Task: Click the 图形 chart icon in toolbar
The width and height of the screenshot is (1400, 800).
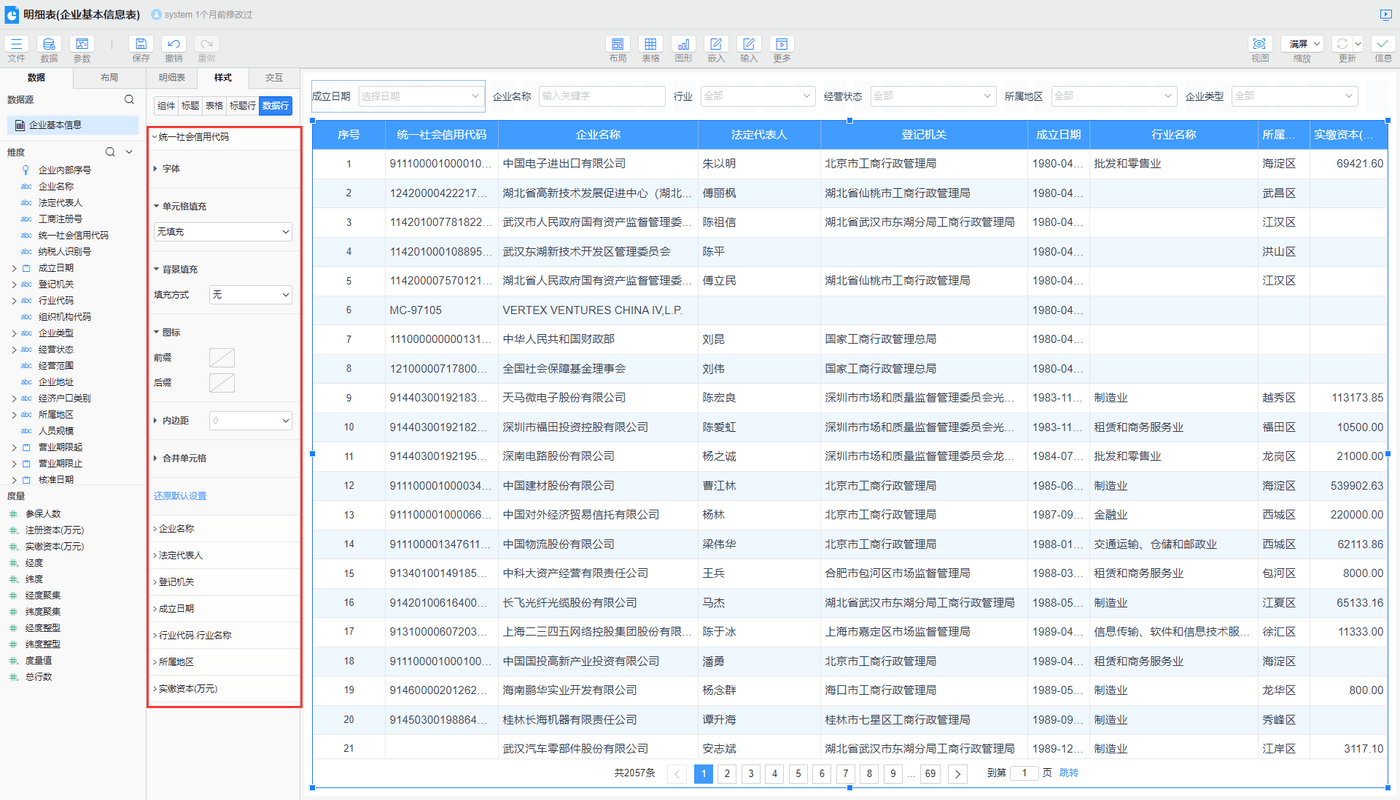Action: coord(683,45)
